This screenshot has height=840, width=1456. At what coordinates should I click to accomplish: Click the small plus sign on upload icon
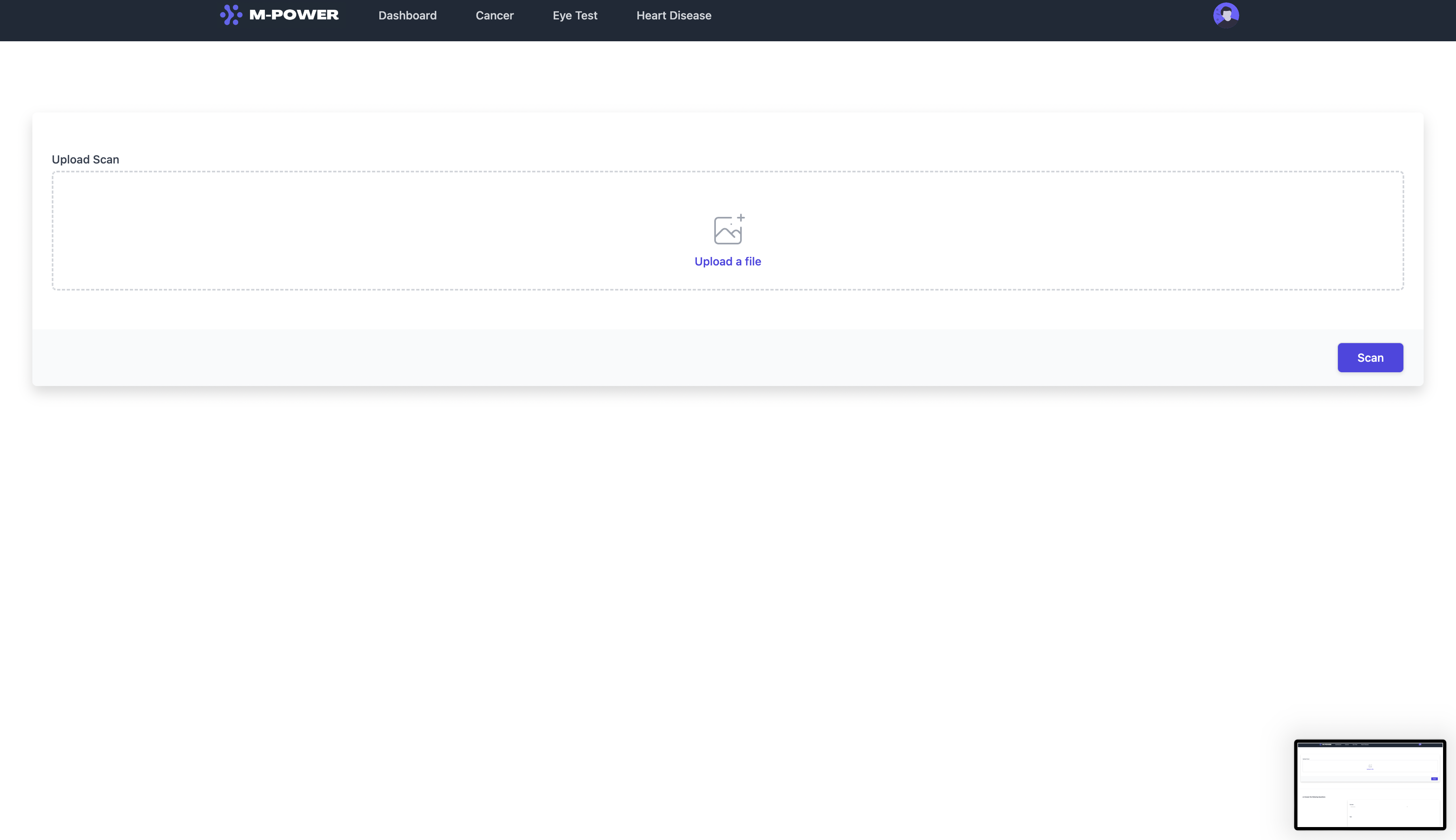click(x=741, y=218)
